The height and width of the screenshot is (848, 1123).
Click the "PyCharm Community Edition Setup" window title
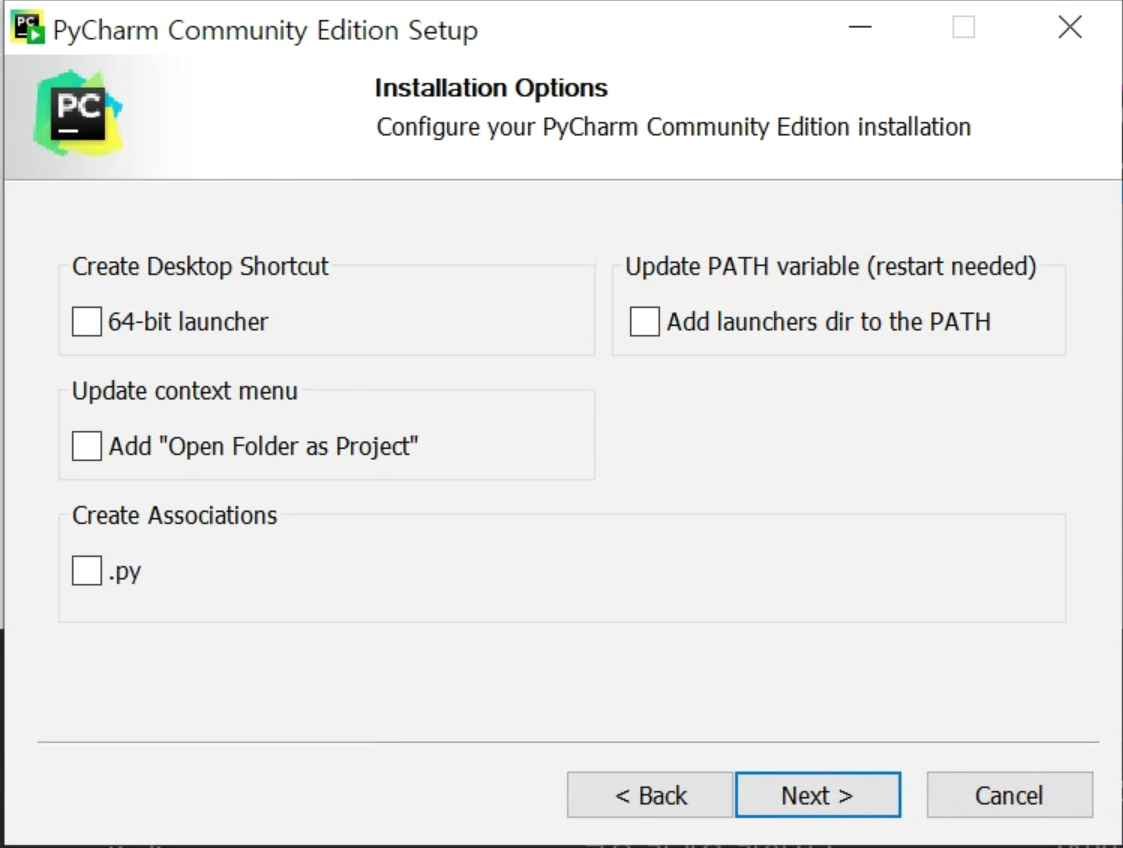click(x=265, y=30)
